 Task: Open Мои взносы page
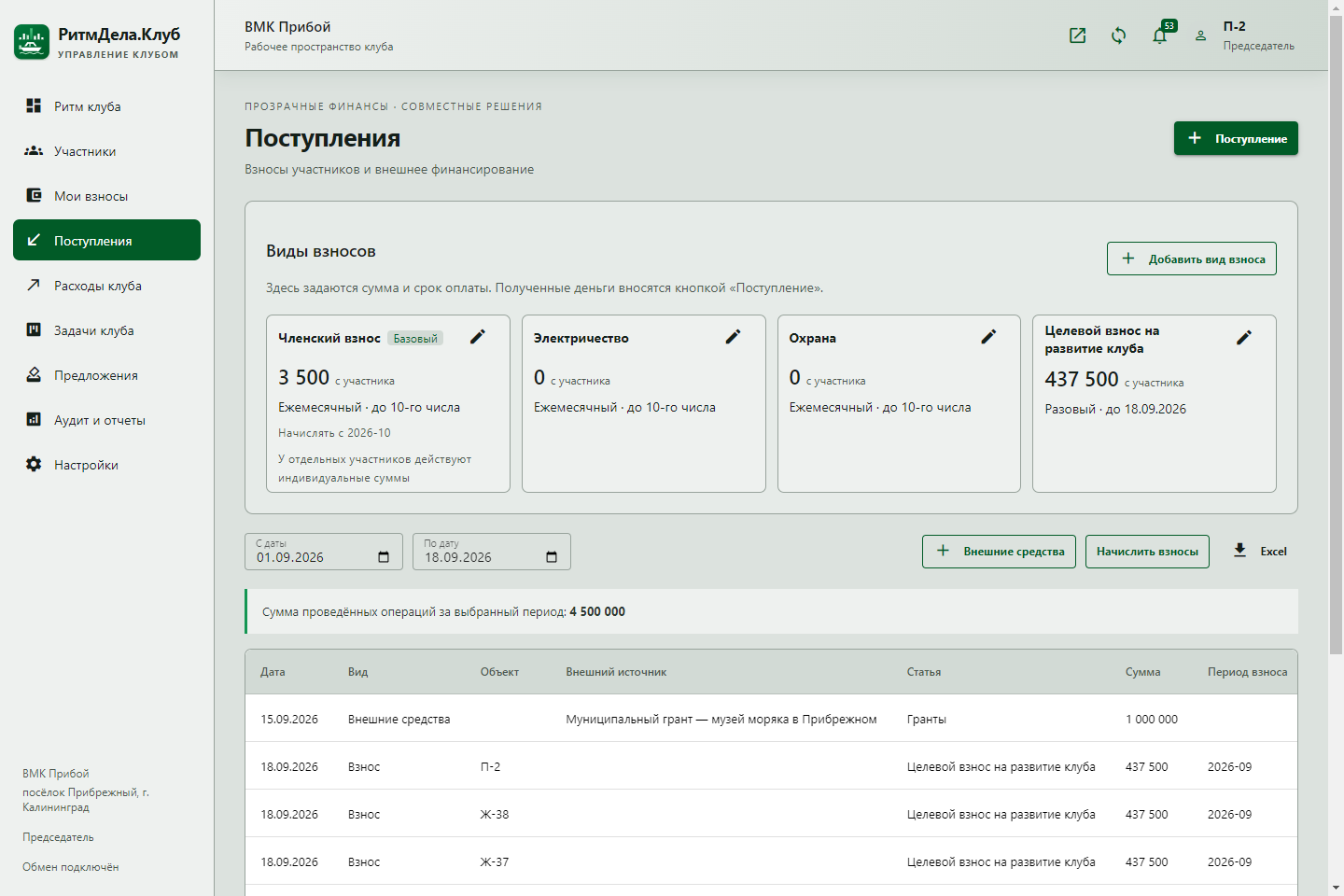tap(106, 196)
